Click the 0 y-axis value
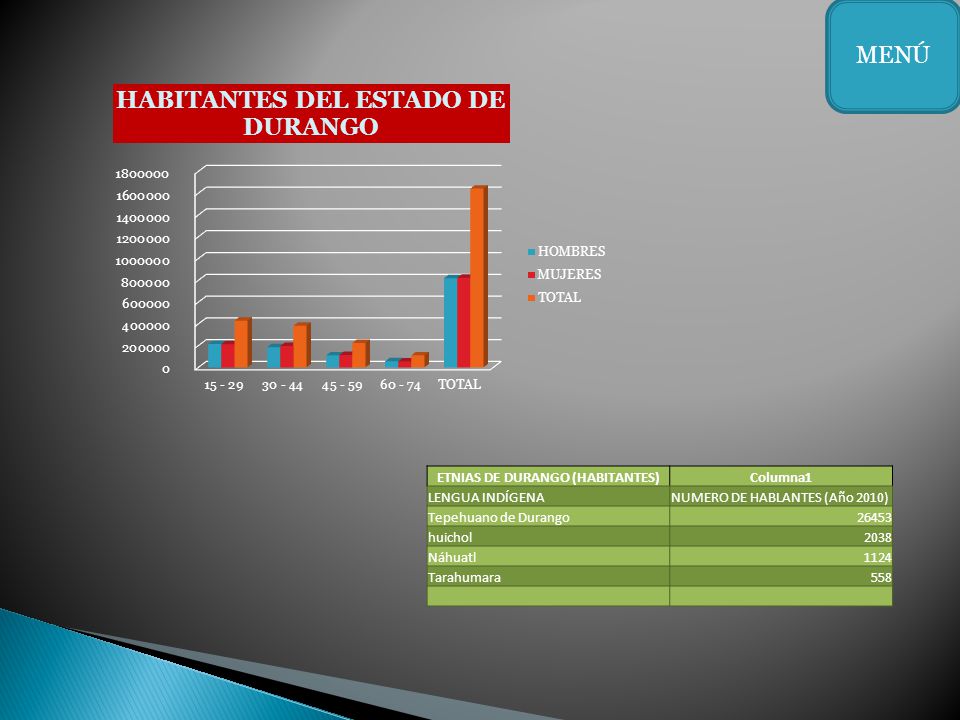Screen dimensions: 960x720 [165, 369]
